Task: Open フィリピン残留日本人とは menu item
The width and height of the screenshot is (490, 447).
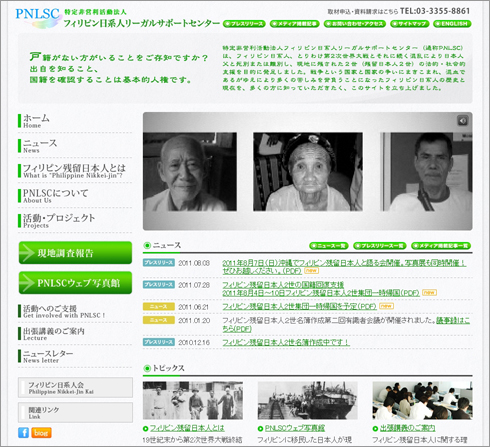Action: pos(75,171)
